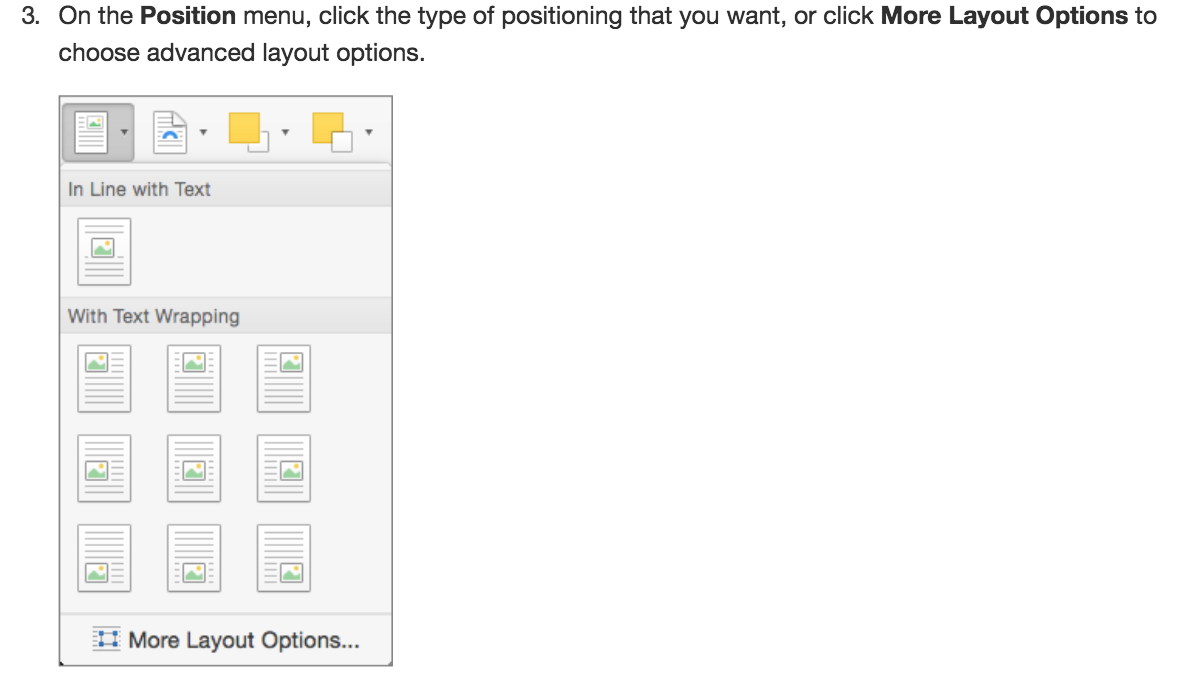This screenshot has height=676, width=1191.
Task: Open the Position dropdown arrow
Action: point(123,132)
